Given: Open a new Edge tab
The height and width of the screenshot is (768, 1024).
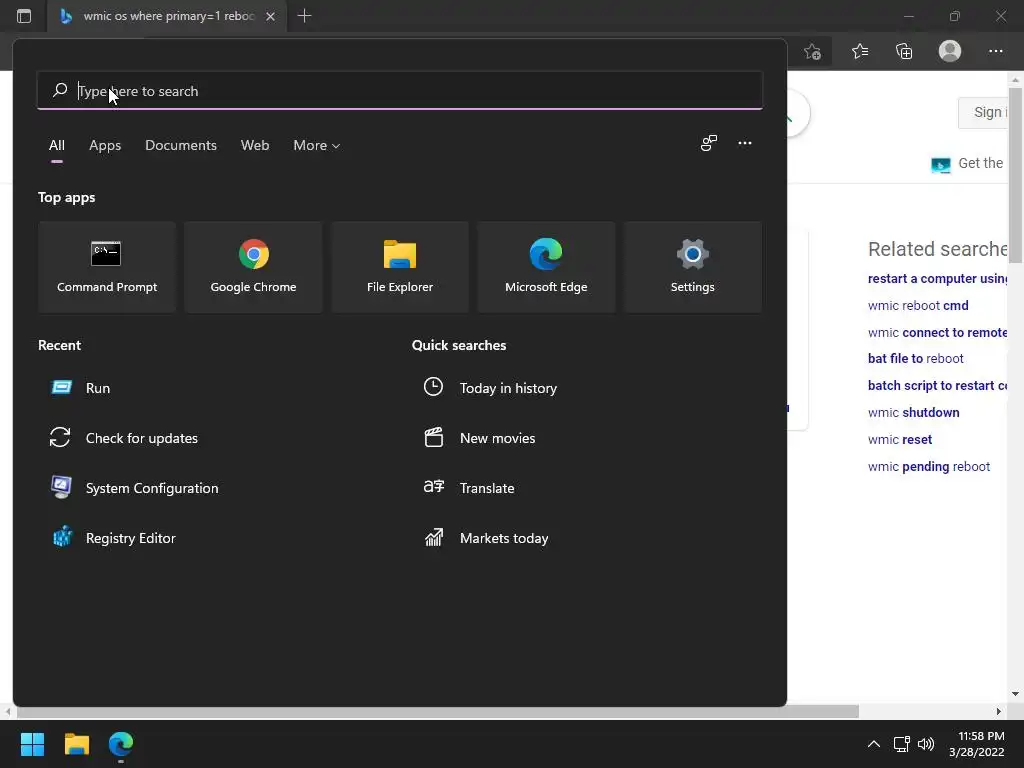Looking at the screenshot, I should [x=304, y=16].
